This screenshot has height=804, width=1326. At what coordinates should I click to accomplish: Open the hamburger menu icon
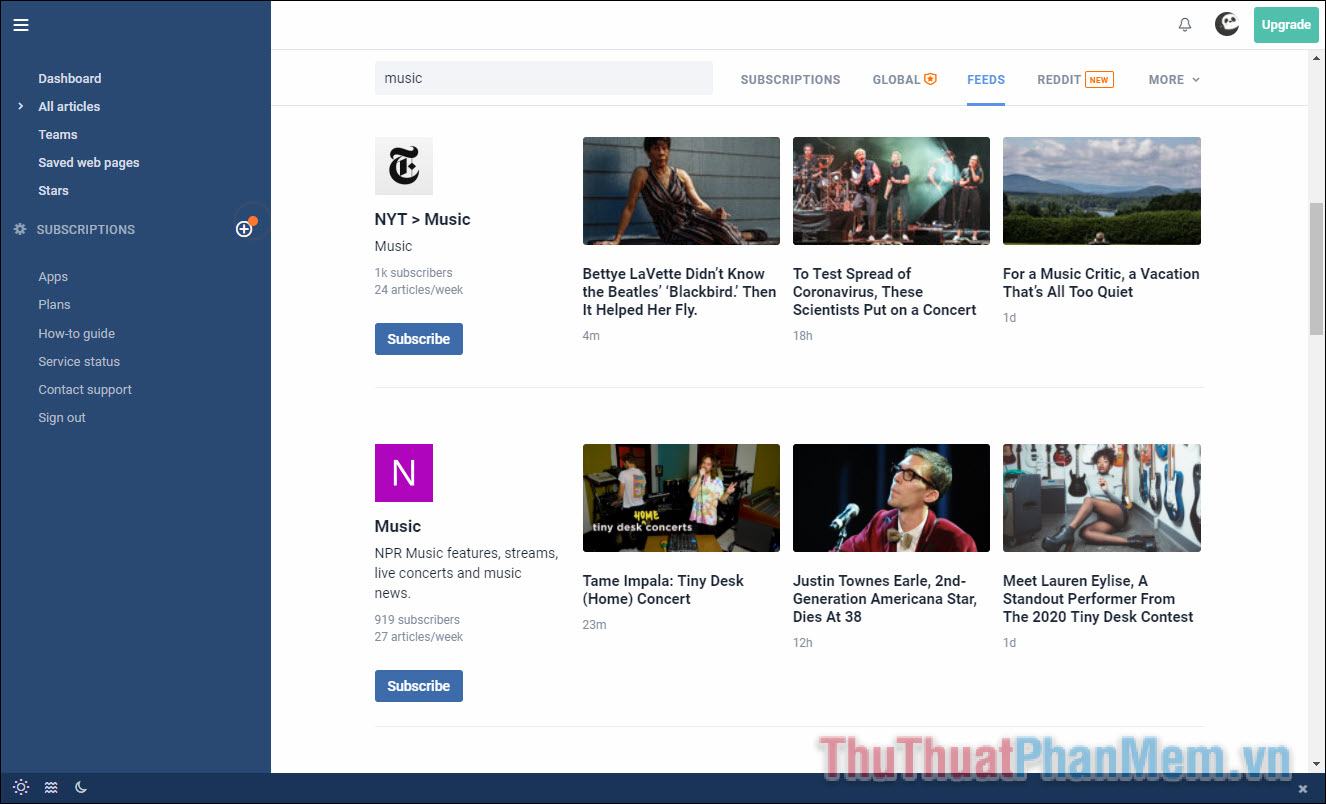[x=21, y=25]
